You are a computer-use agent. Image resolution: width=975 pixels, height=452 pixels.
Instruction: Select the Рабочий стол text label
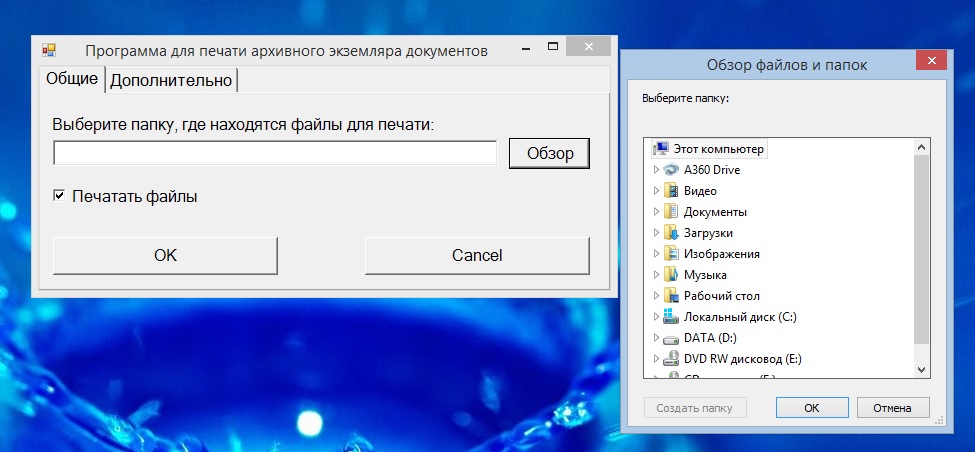pos(721,296)
